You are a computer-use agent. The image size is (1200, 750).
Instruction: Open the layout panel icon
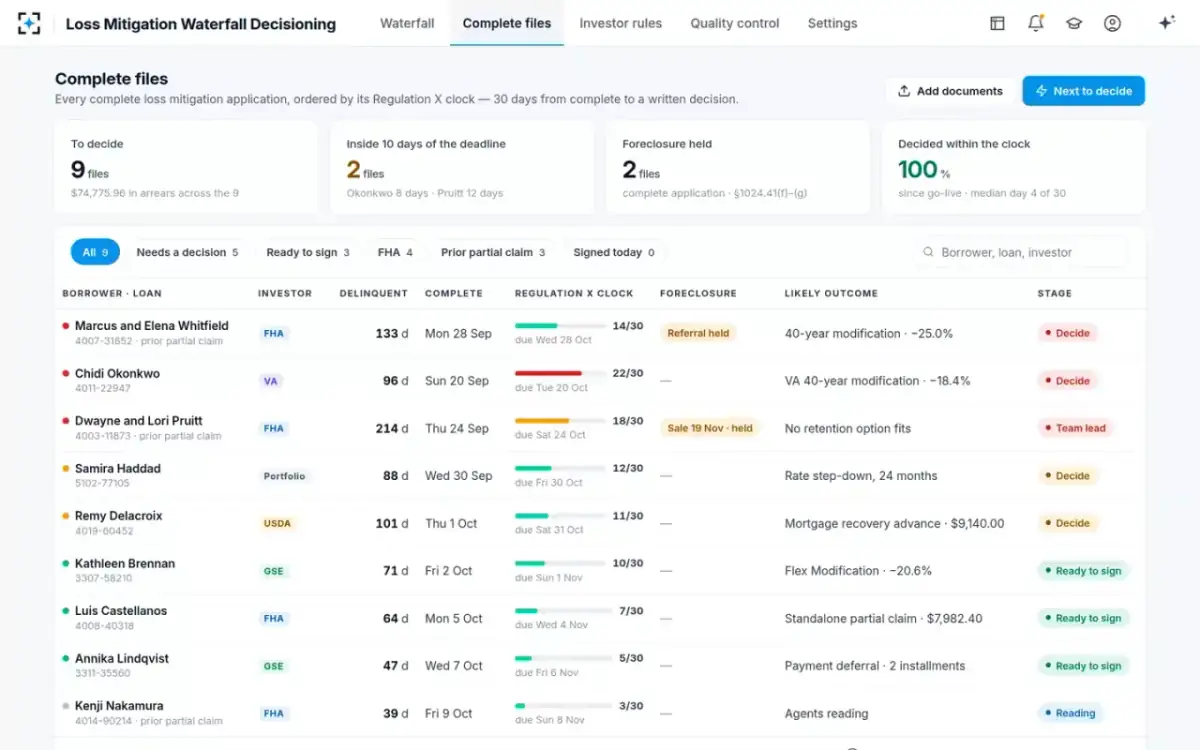click(997, 23)
